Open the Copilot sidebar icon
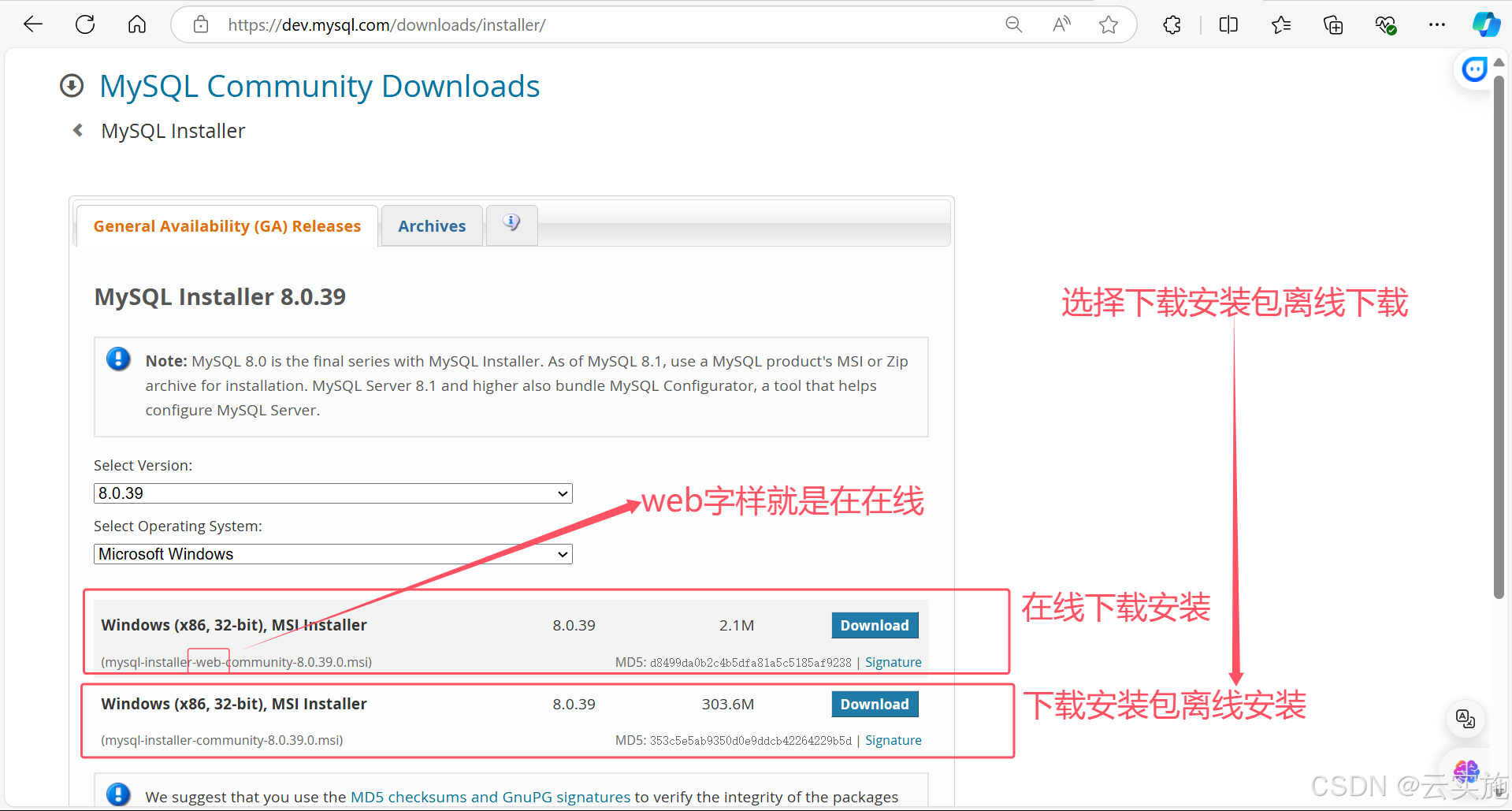 1486,24
